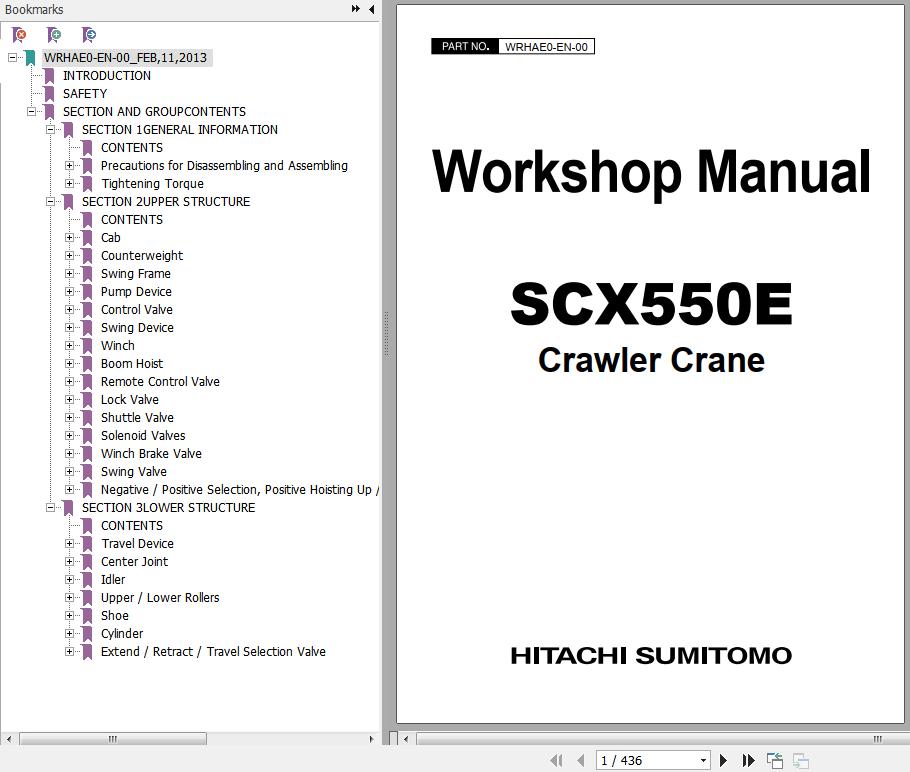
Task: Click the delete bookmark icon
Action: point(19,35)
